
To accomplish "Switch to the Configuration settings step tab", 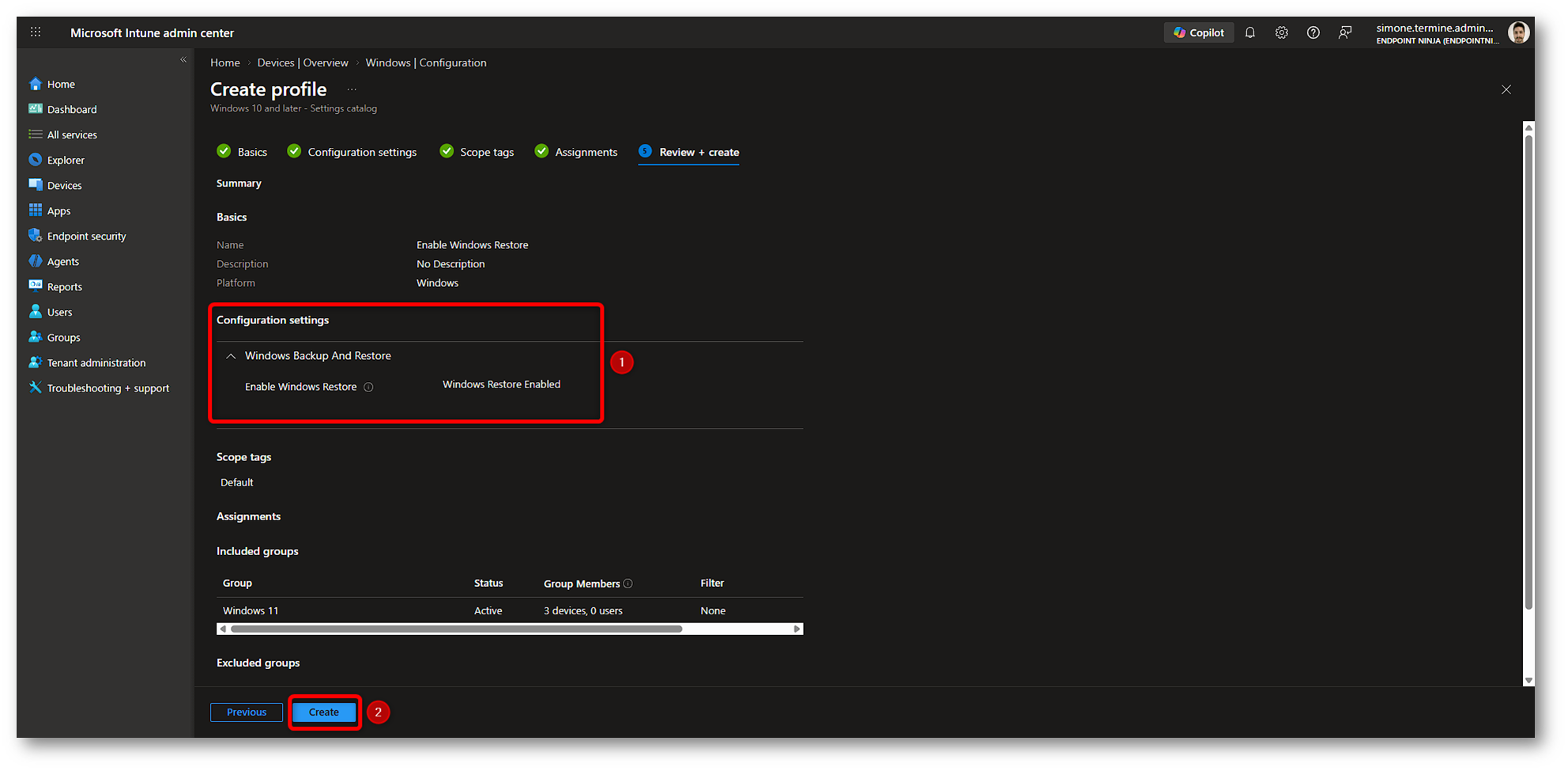I will click(352, 152).
